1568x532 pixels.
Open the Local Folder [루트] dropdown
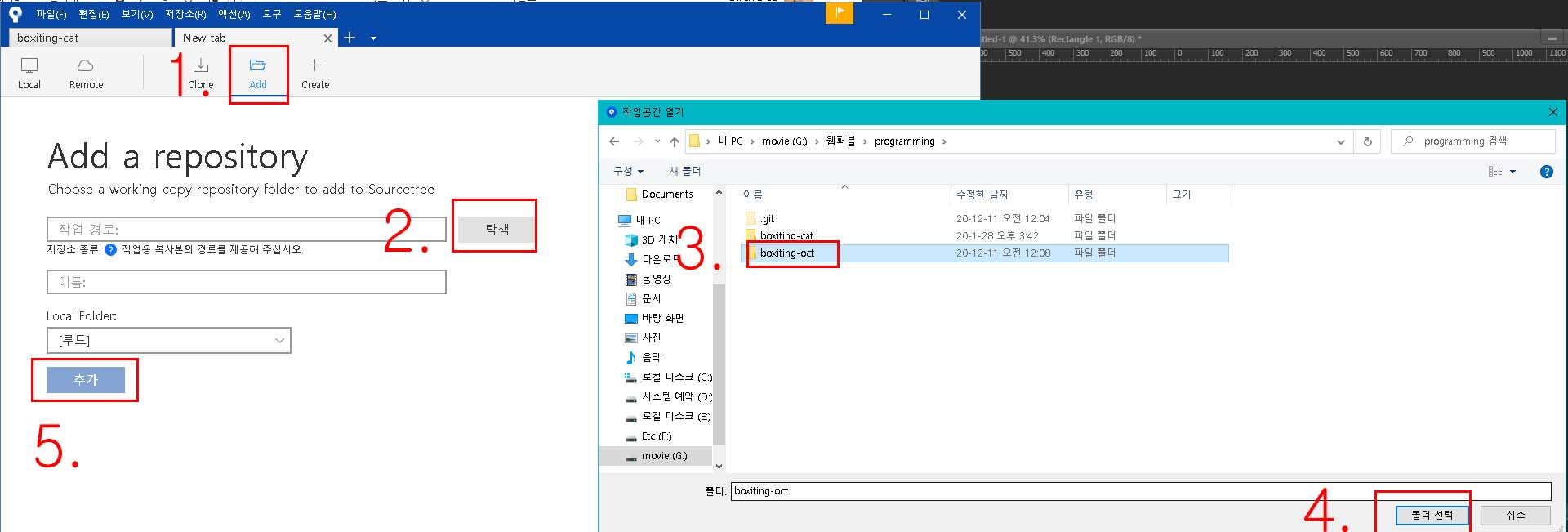(169, 340)
